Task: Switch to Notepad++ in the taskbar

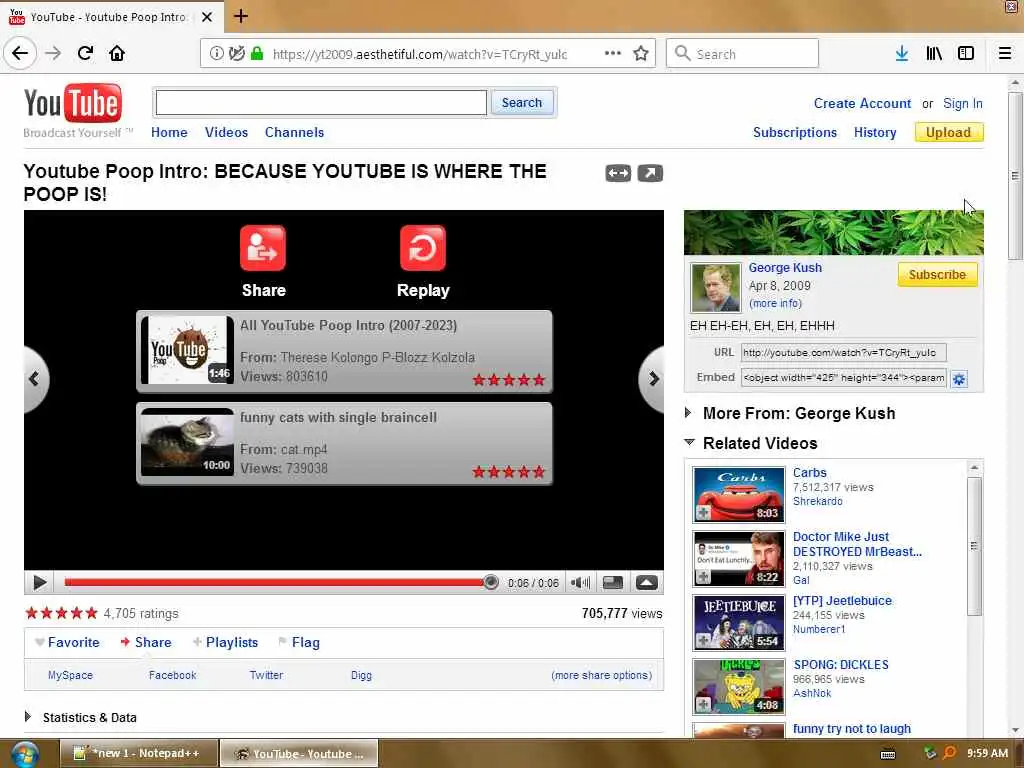Action: click(x=138, y=754)
